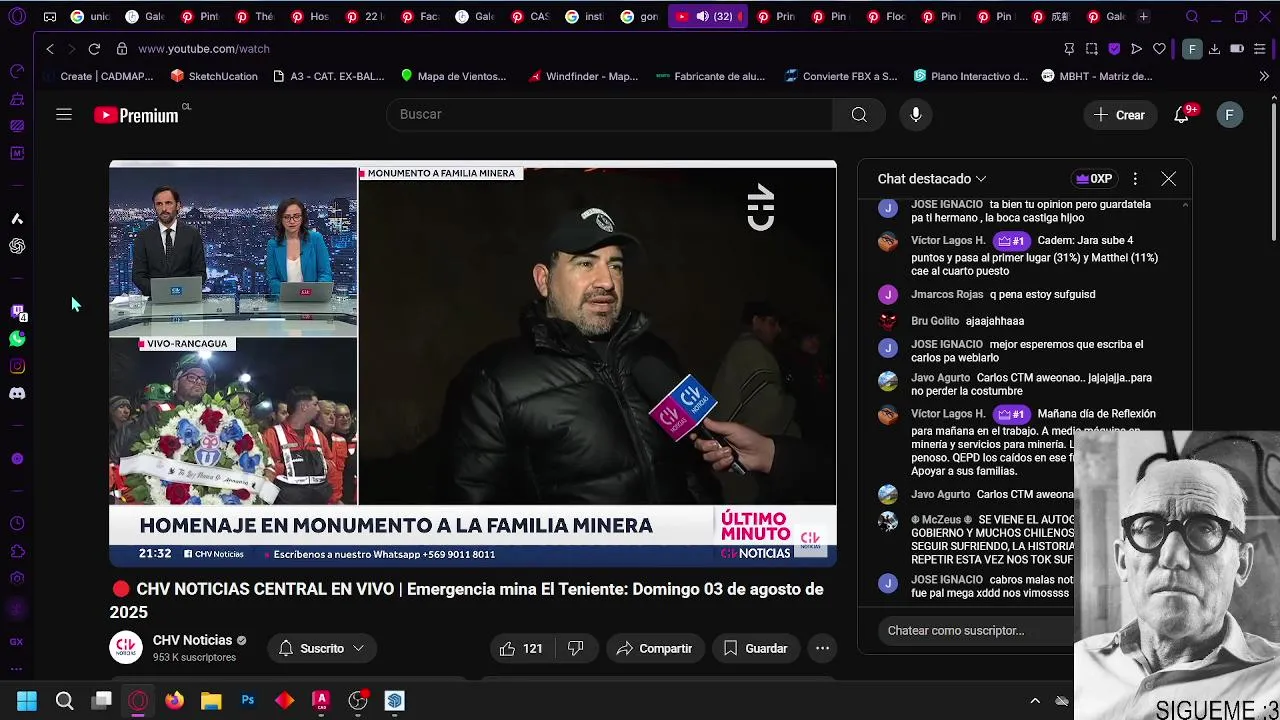
Task: Close the live chat panel
Action: pos(1168,179)
